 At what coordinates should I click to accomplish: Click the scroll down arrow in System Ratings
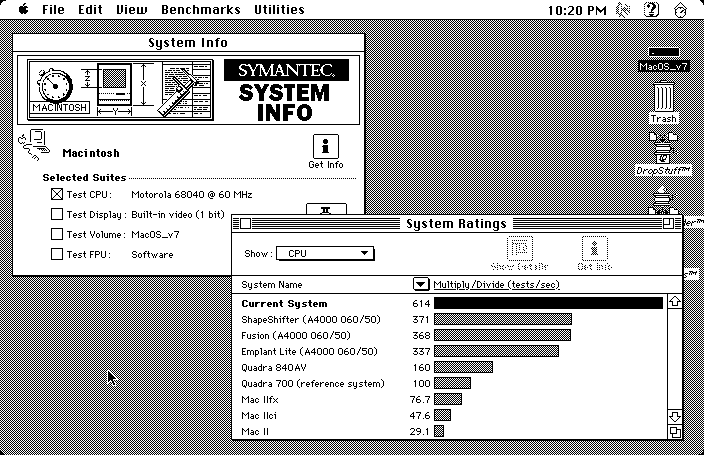click(675, 416)
